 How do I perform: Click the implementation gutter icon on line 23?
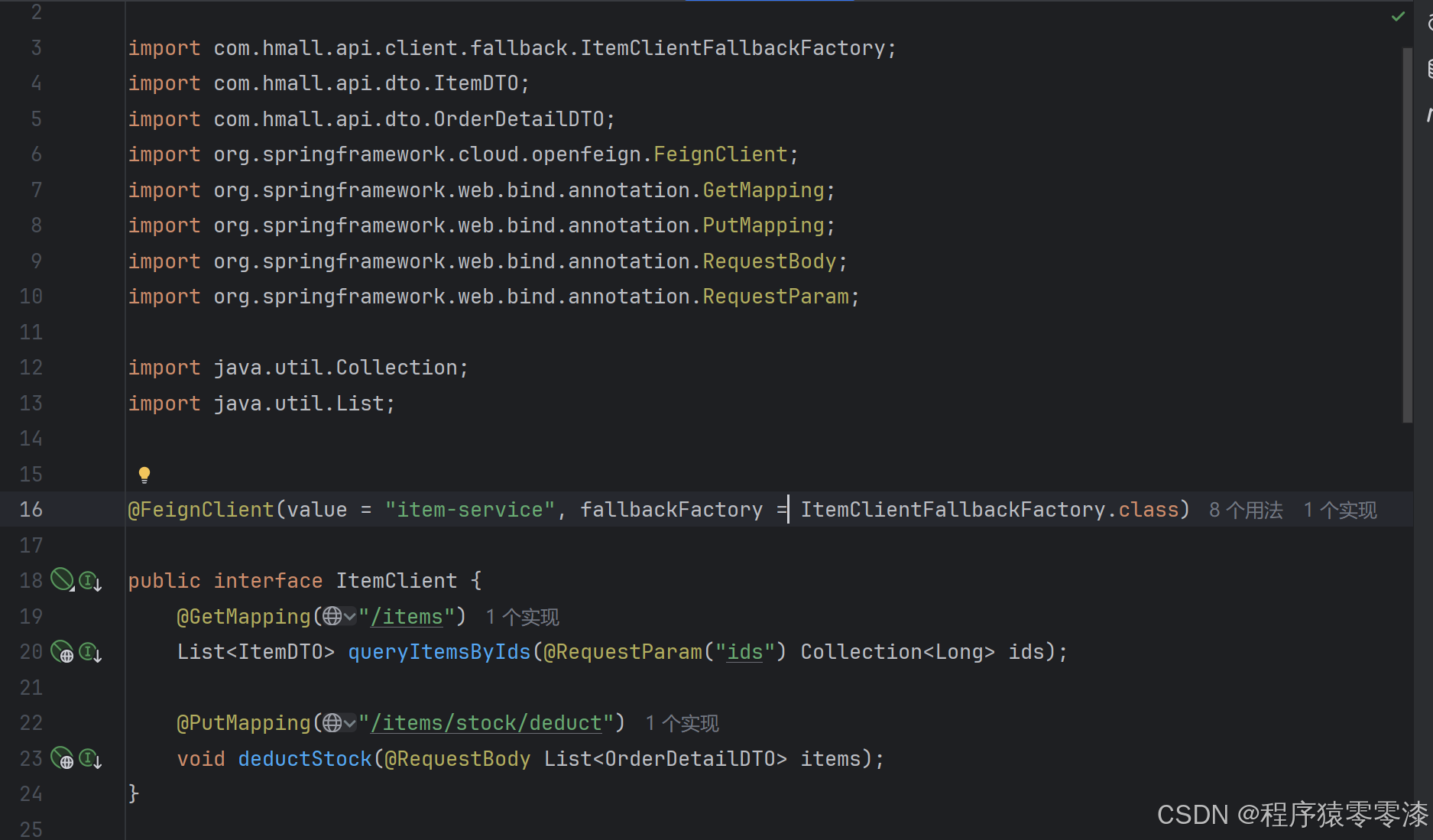tap(90, 758)
